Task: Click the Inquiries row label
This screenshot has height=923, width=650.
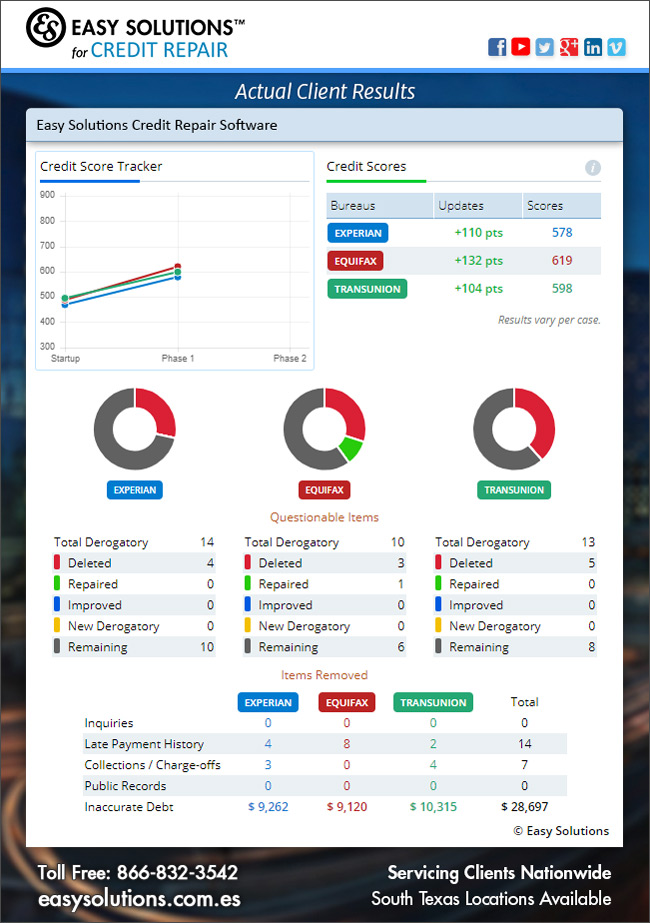Action: (x=109, y=723)
